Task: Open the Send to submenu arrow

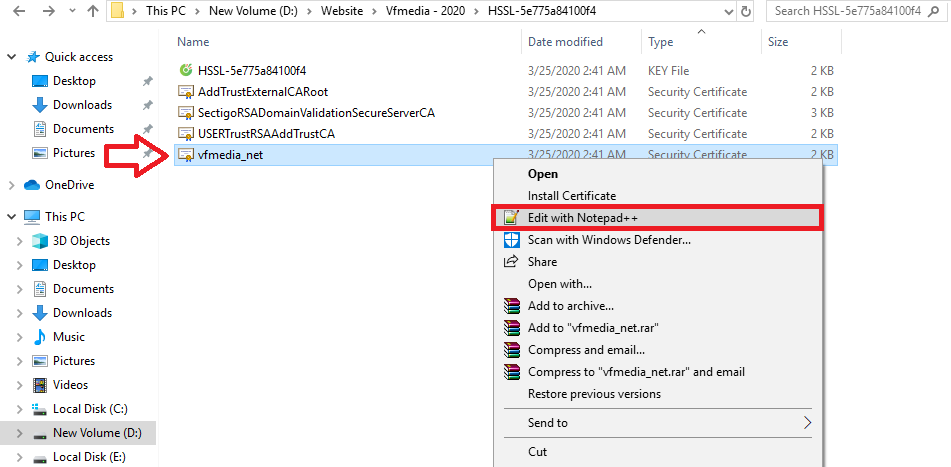Action: coord(807,423)
